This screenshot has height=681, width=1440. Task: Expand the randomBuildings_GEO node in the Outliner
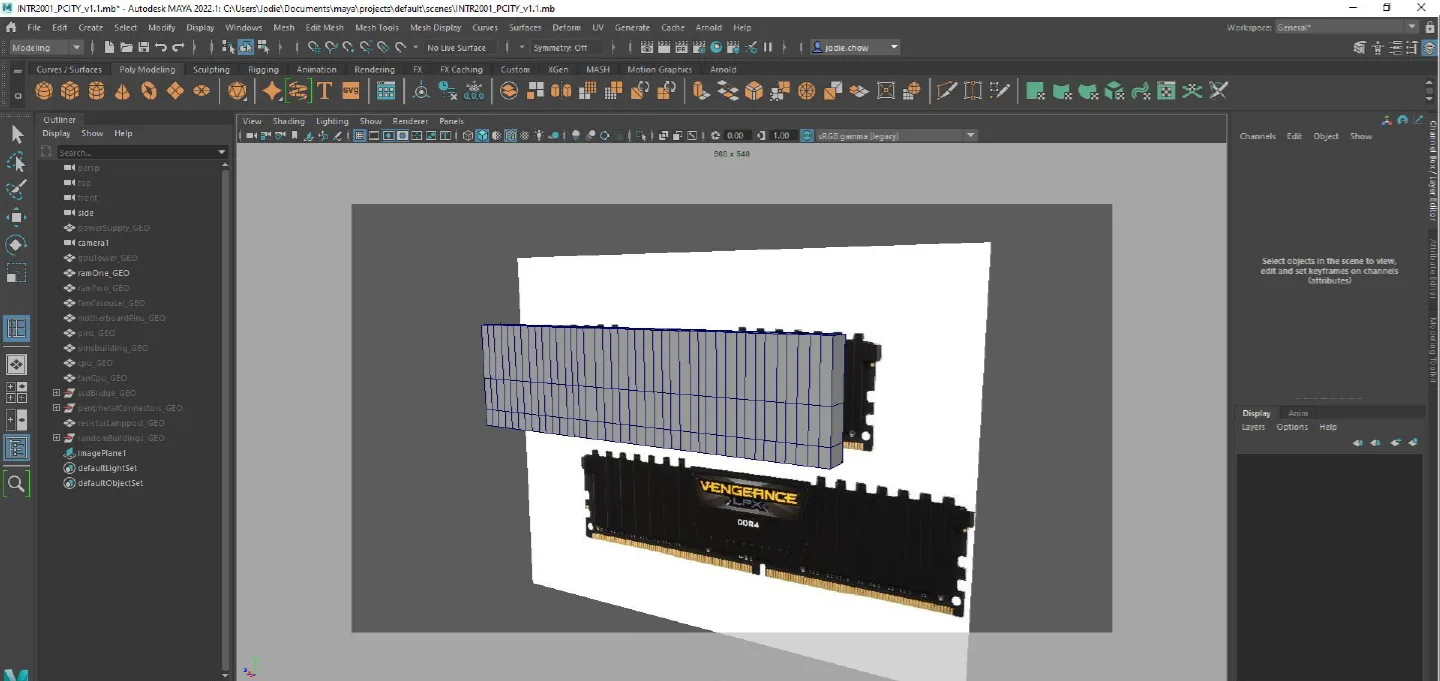click(57, 438)
